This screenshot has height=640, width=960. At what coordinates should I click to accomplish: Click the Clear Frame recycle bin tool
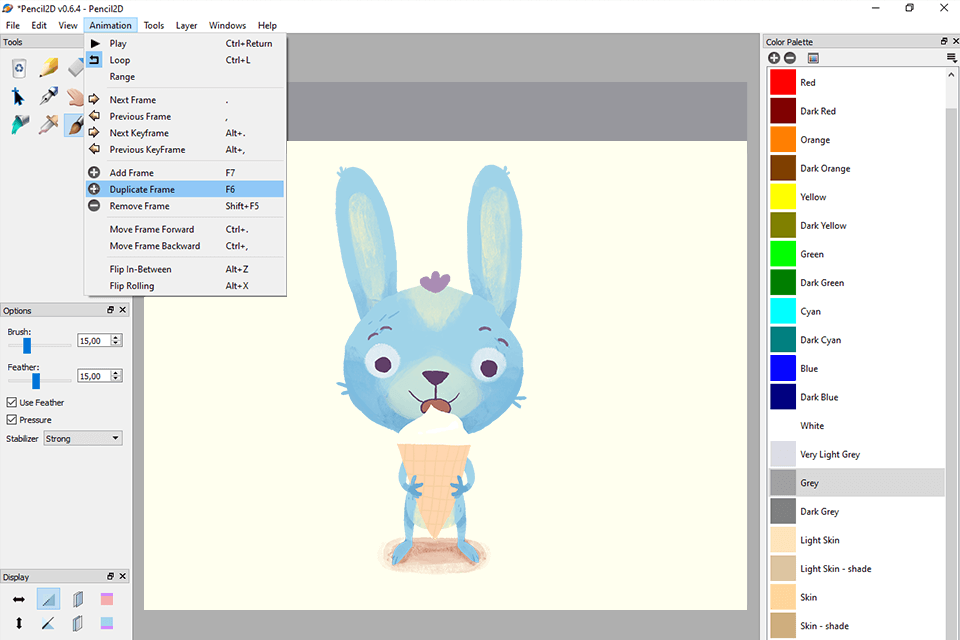point(19,68)
